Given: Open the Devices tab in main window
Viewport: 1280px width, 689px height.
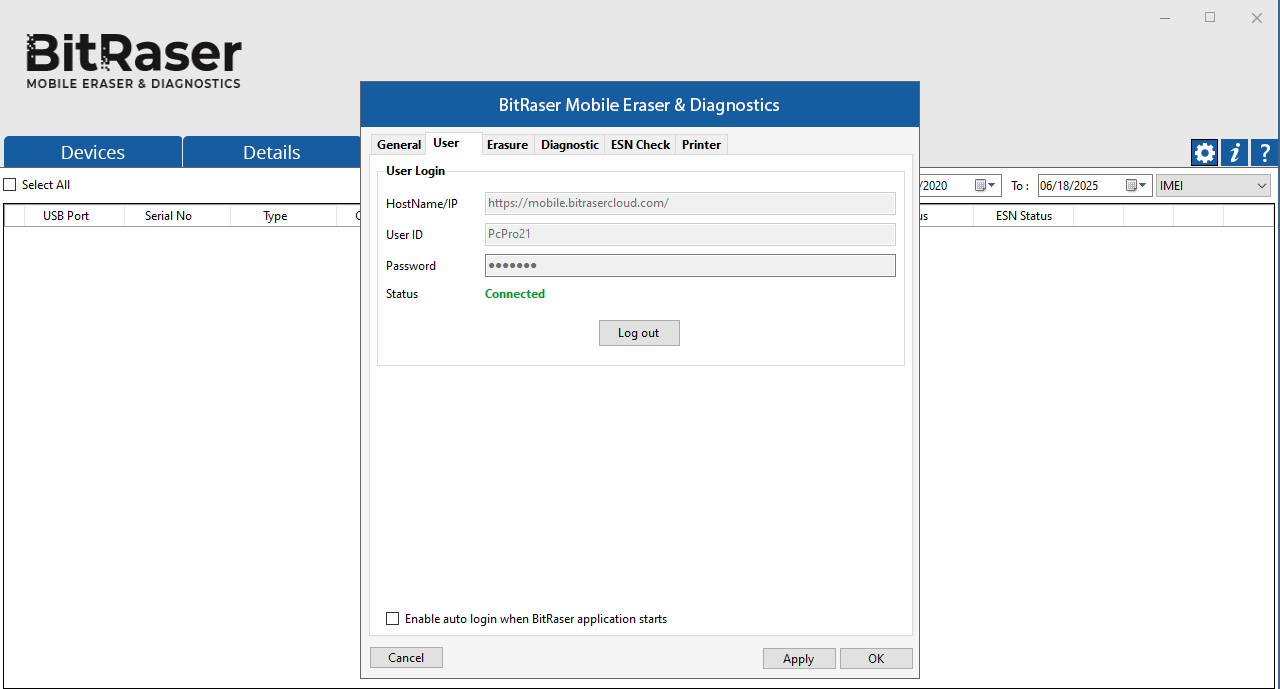Looking at the screenshot, I should [93, 152].
